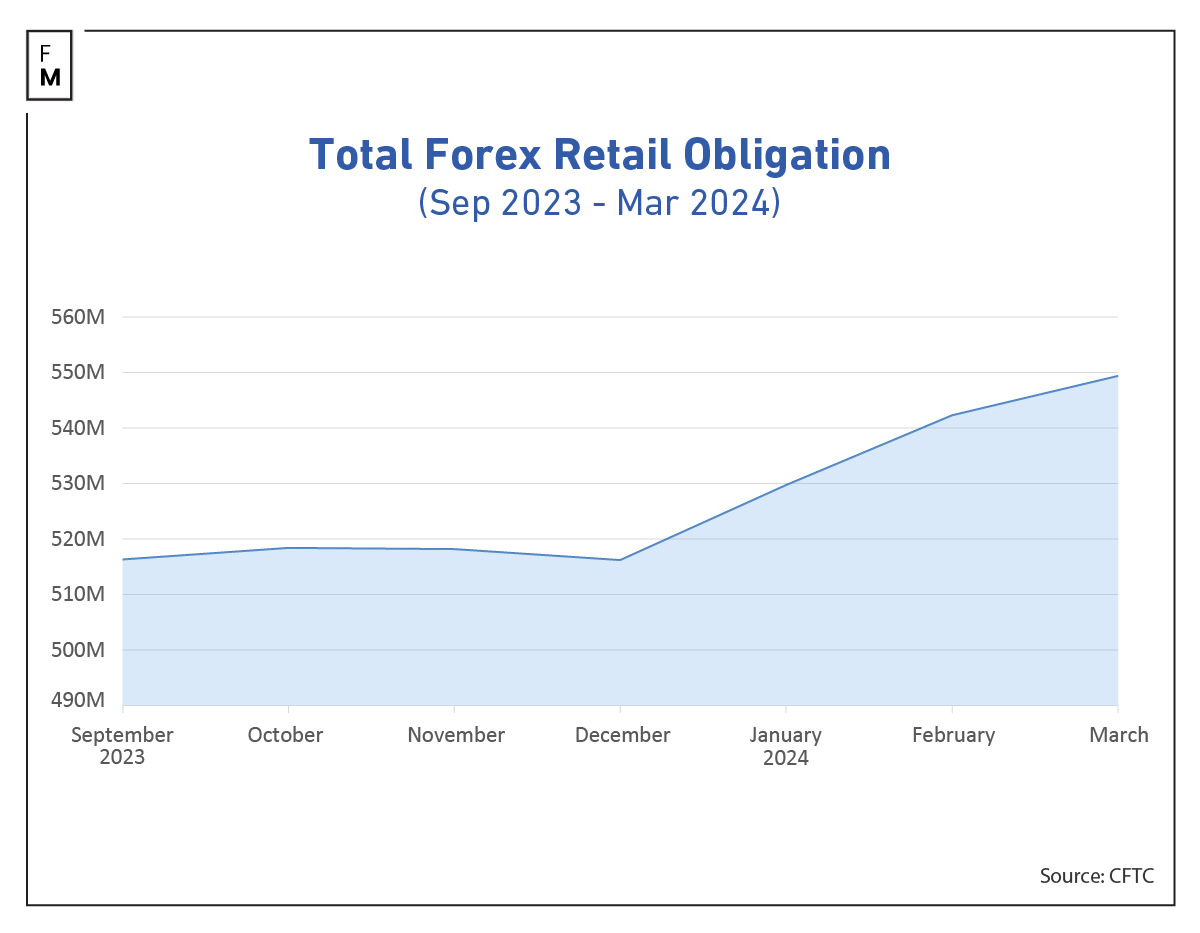Click the 'March' axis label
This screenshot has width=1200, height=933.
pyautogui.click(x=1119, y=735)
